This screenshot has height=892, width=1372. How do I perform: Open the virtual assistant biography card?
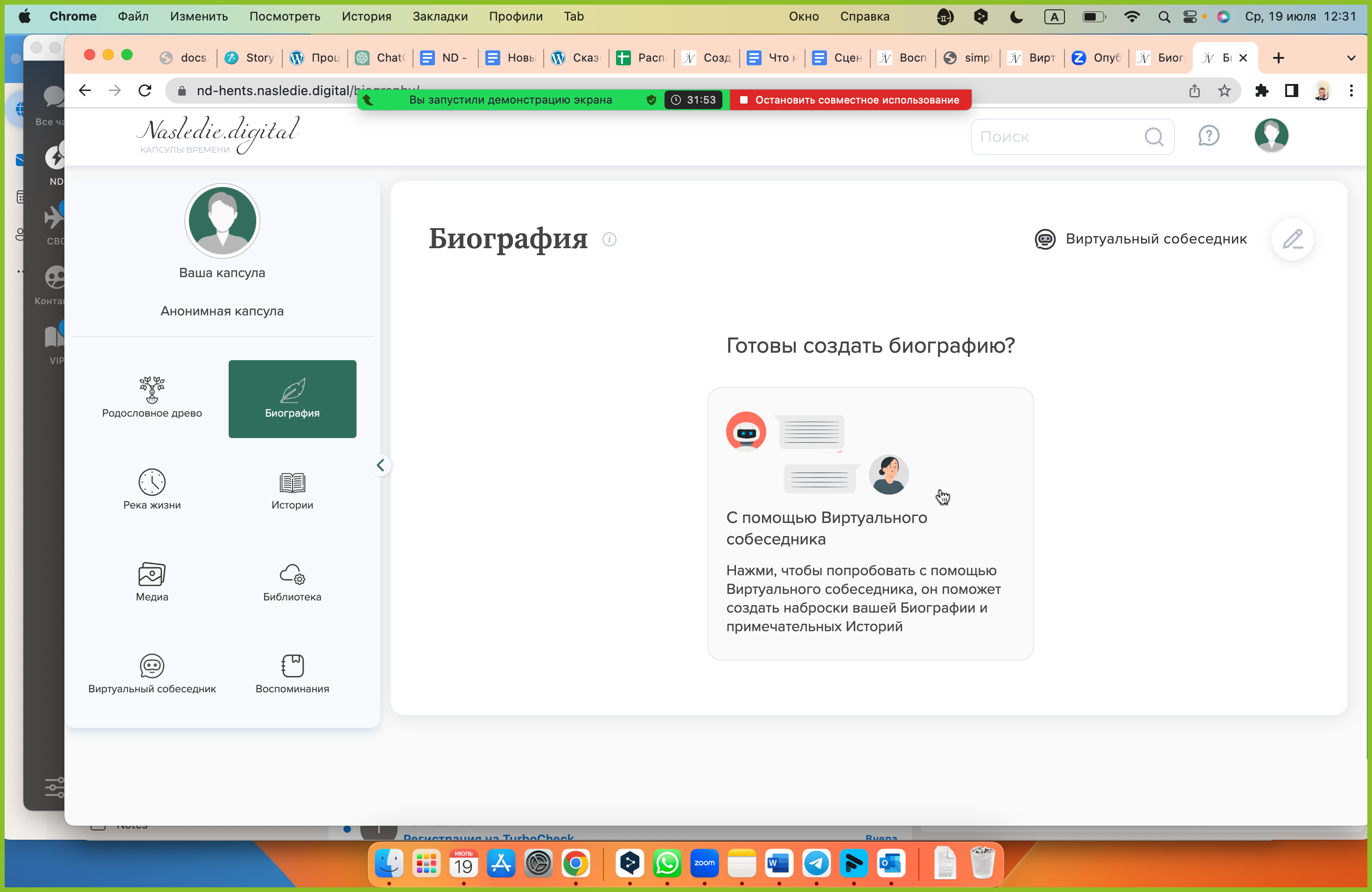870,524
